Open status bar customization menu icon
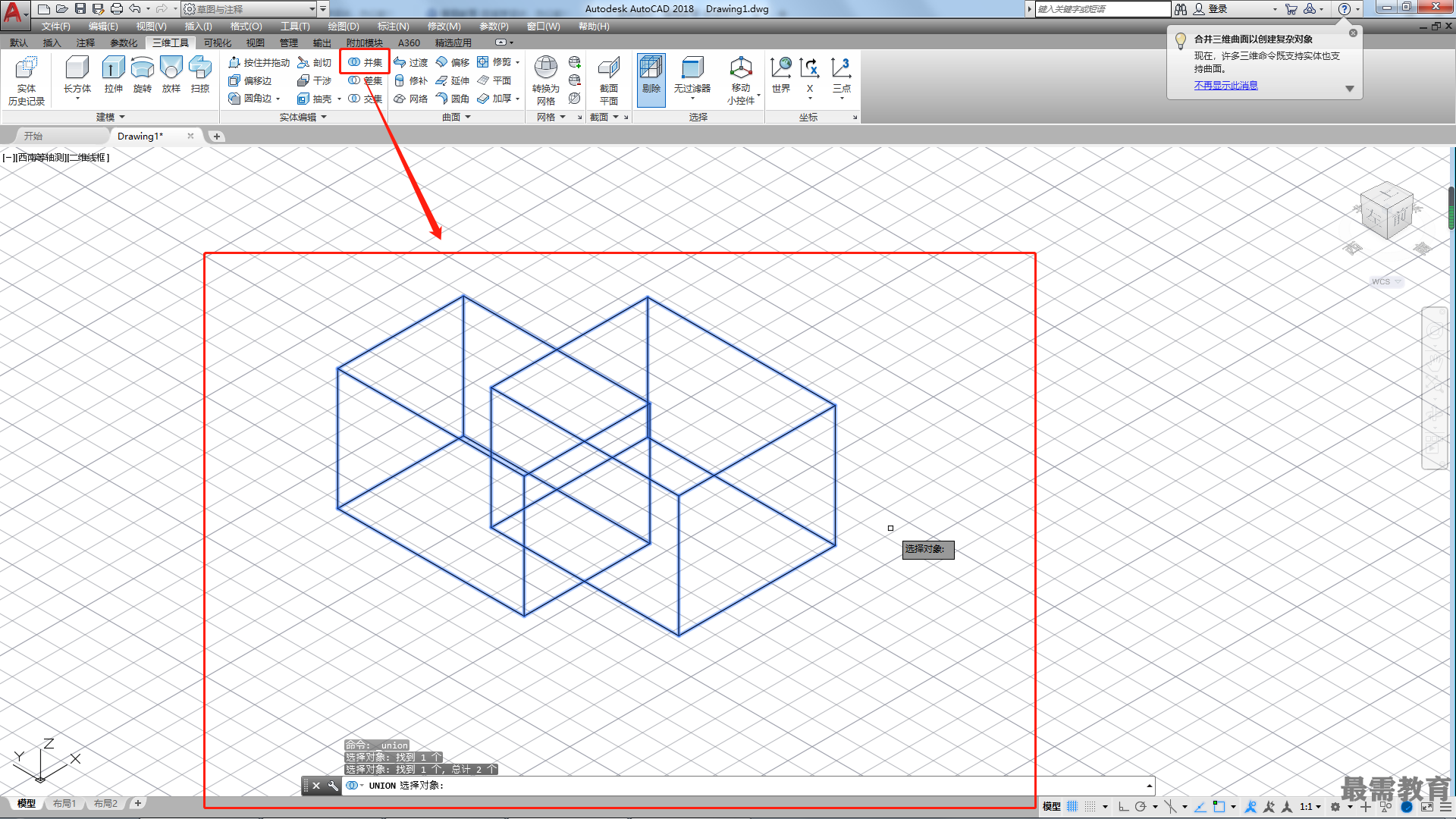 point(1446,806)
